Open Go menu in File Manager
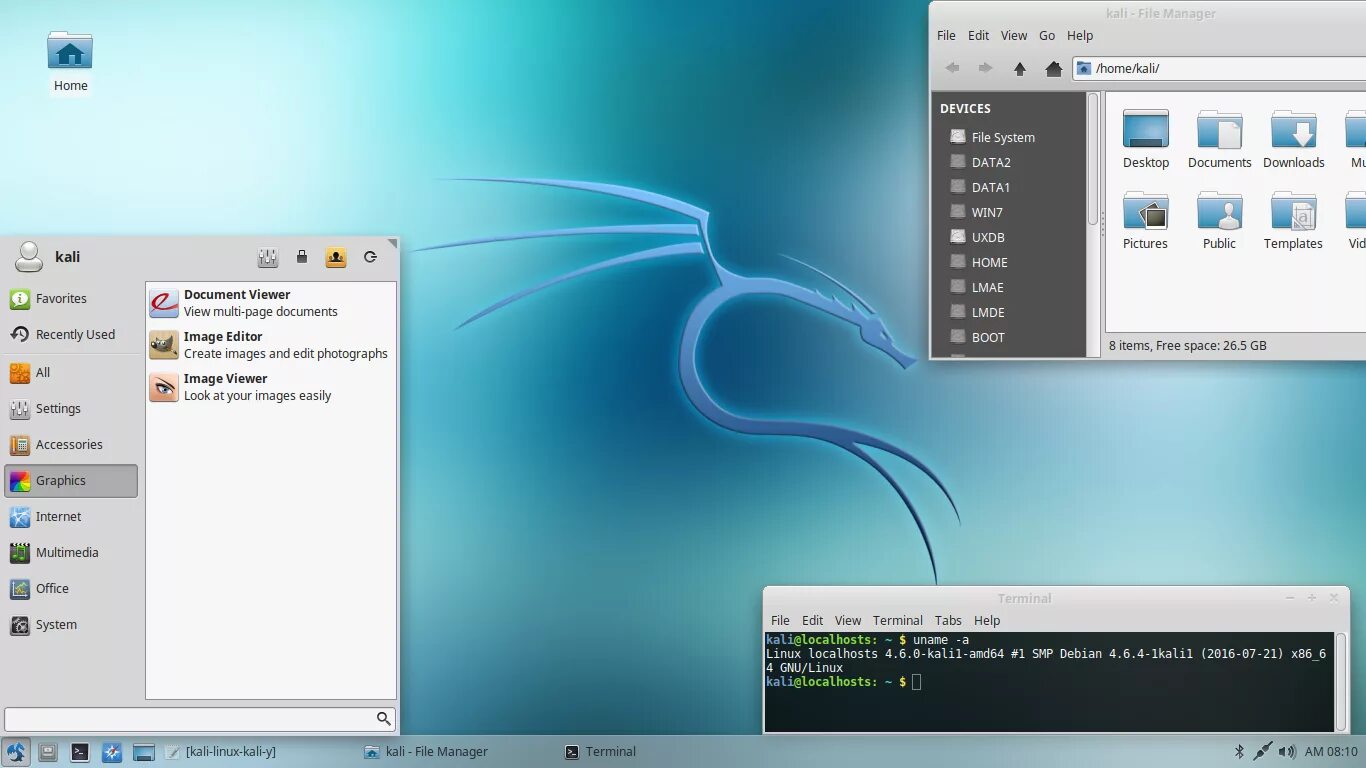The width and height of the screenshot is (1366, 768). click(x=1047, y=35)
